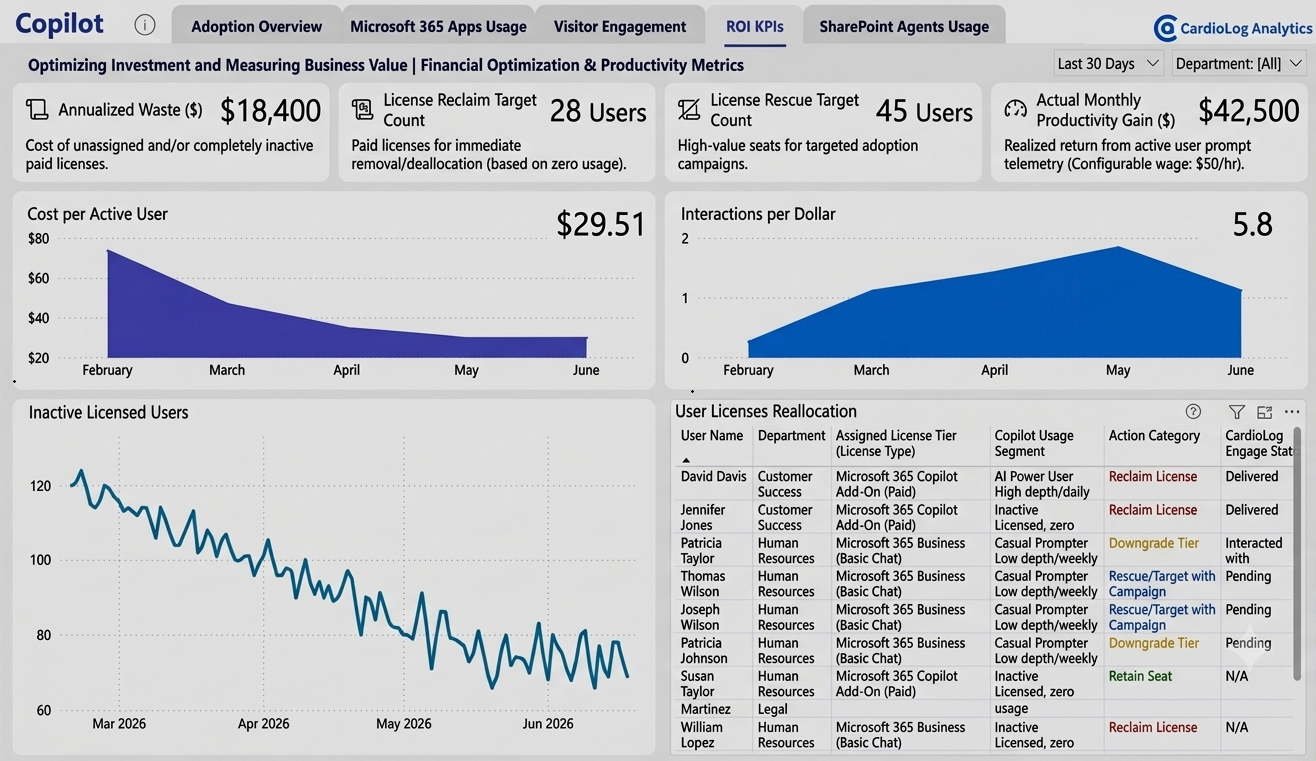Click the $42,500 productivity gain value
This screenshot has height=761, width=1316.
pos(1249,110)
